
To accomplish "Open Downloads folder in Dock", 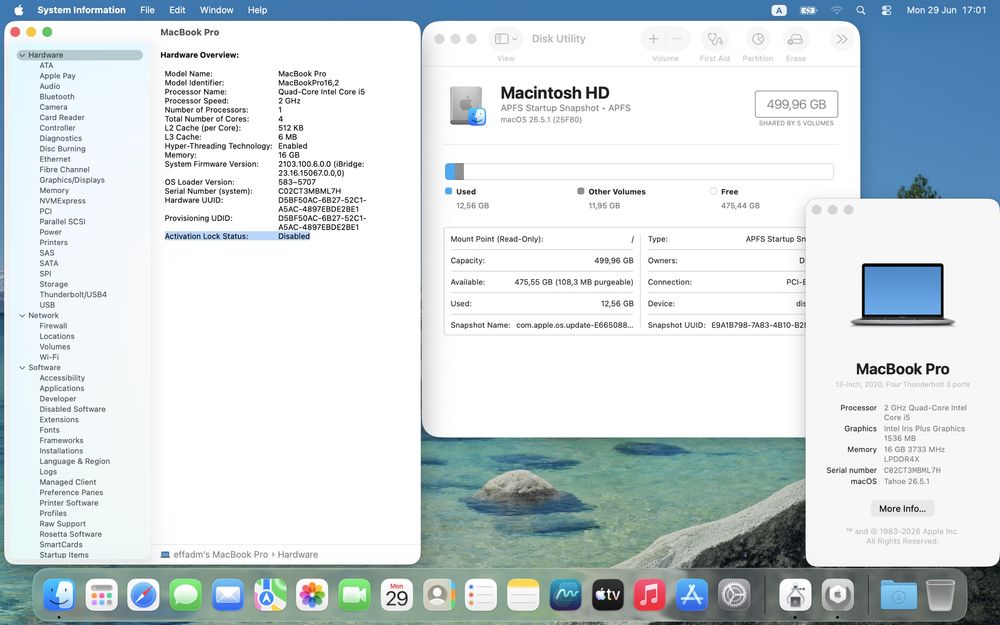I will point(899,595).
